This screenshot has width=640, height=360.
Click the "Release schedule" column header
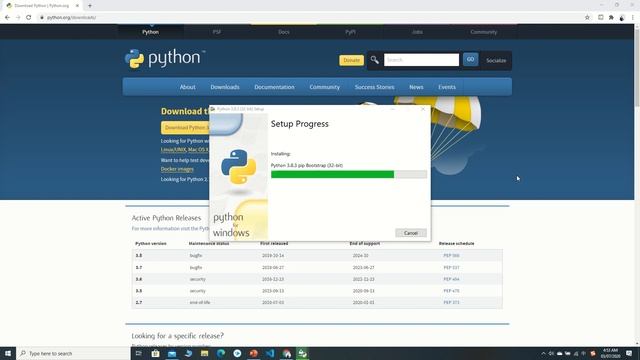click(x=456, y=243)
